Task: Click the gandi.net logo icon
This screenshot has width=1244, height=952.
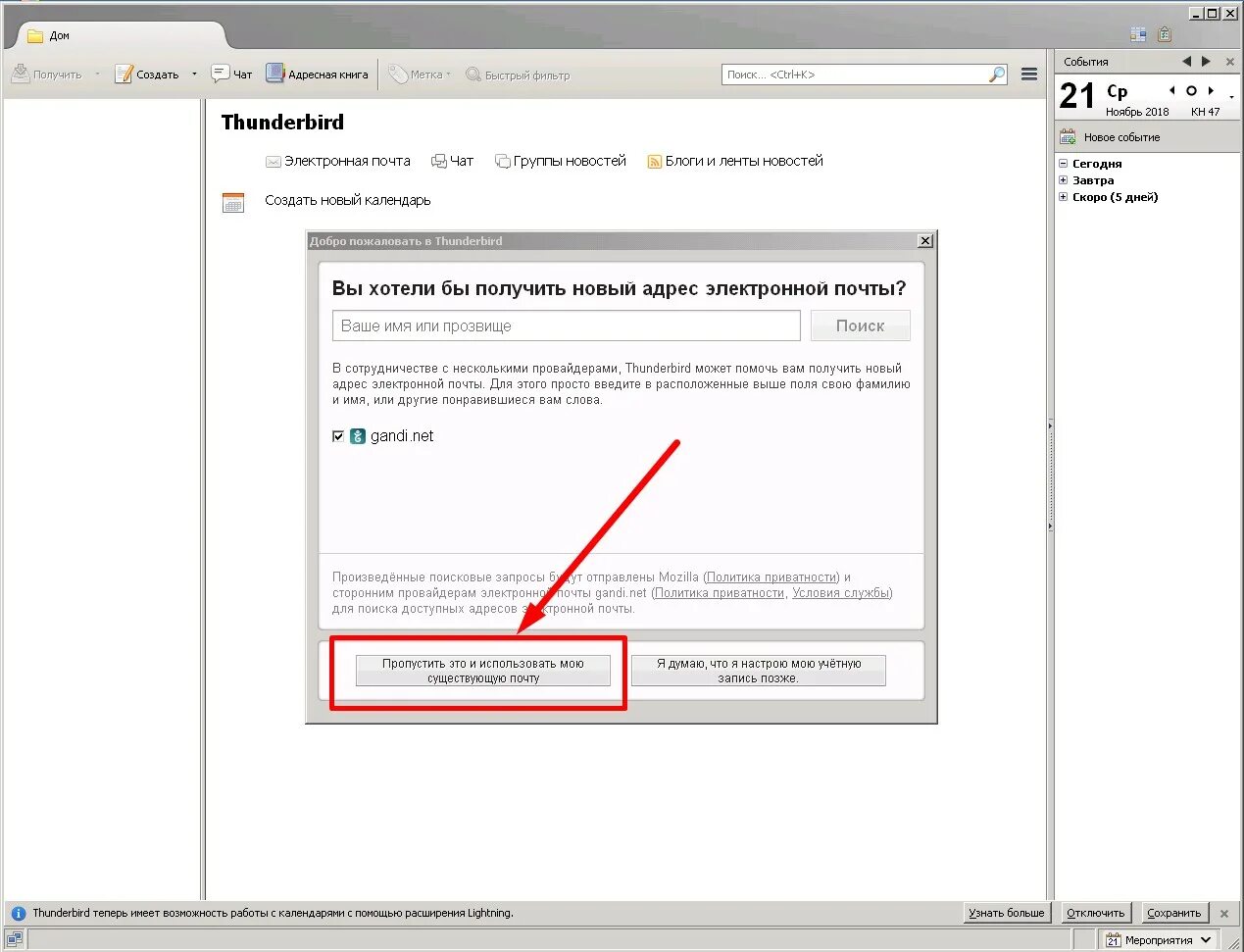Action: pos(358,436)
